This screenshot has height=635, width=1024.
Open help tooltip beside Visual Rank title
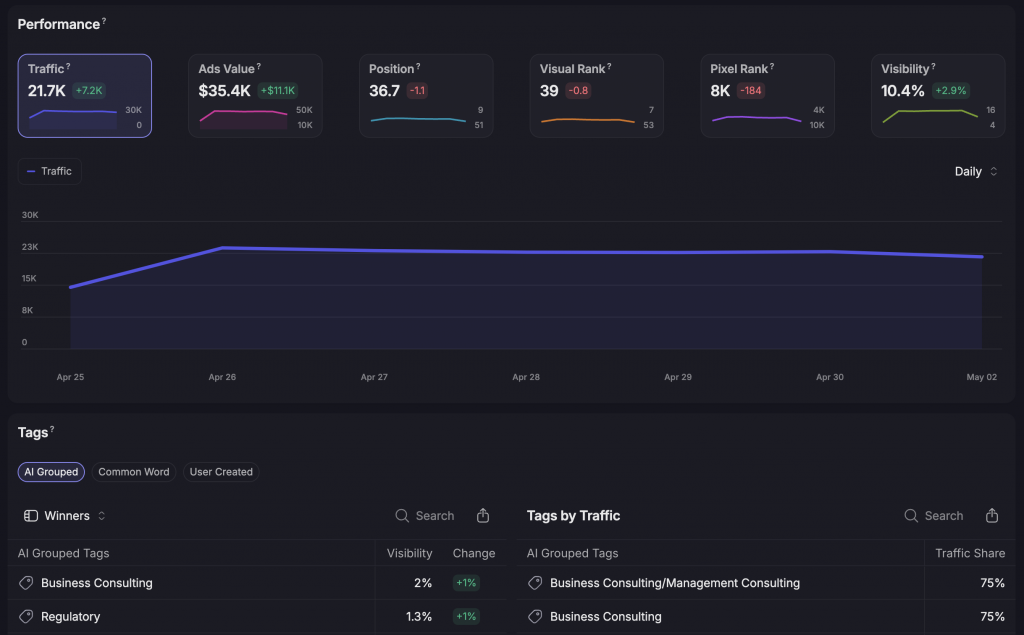pos(609,66)
